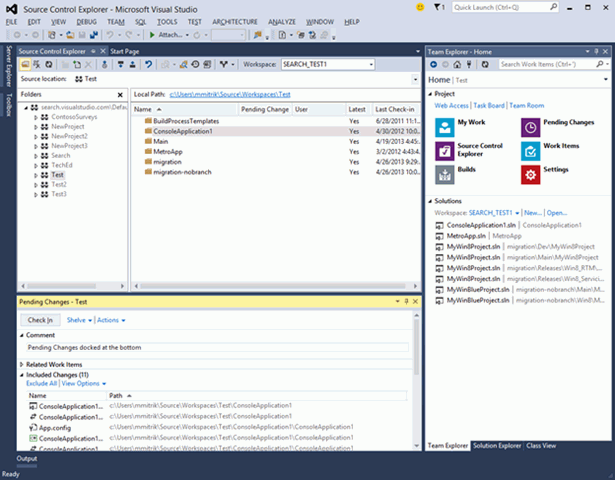
Task: Collapse the search.visualstudio.com root node
Action: point(26,107)
